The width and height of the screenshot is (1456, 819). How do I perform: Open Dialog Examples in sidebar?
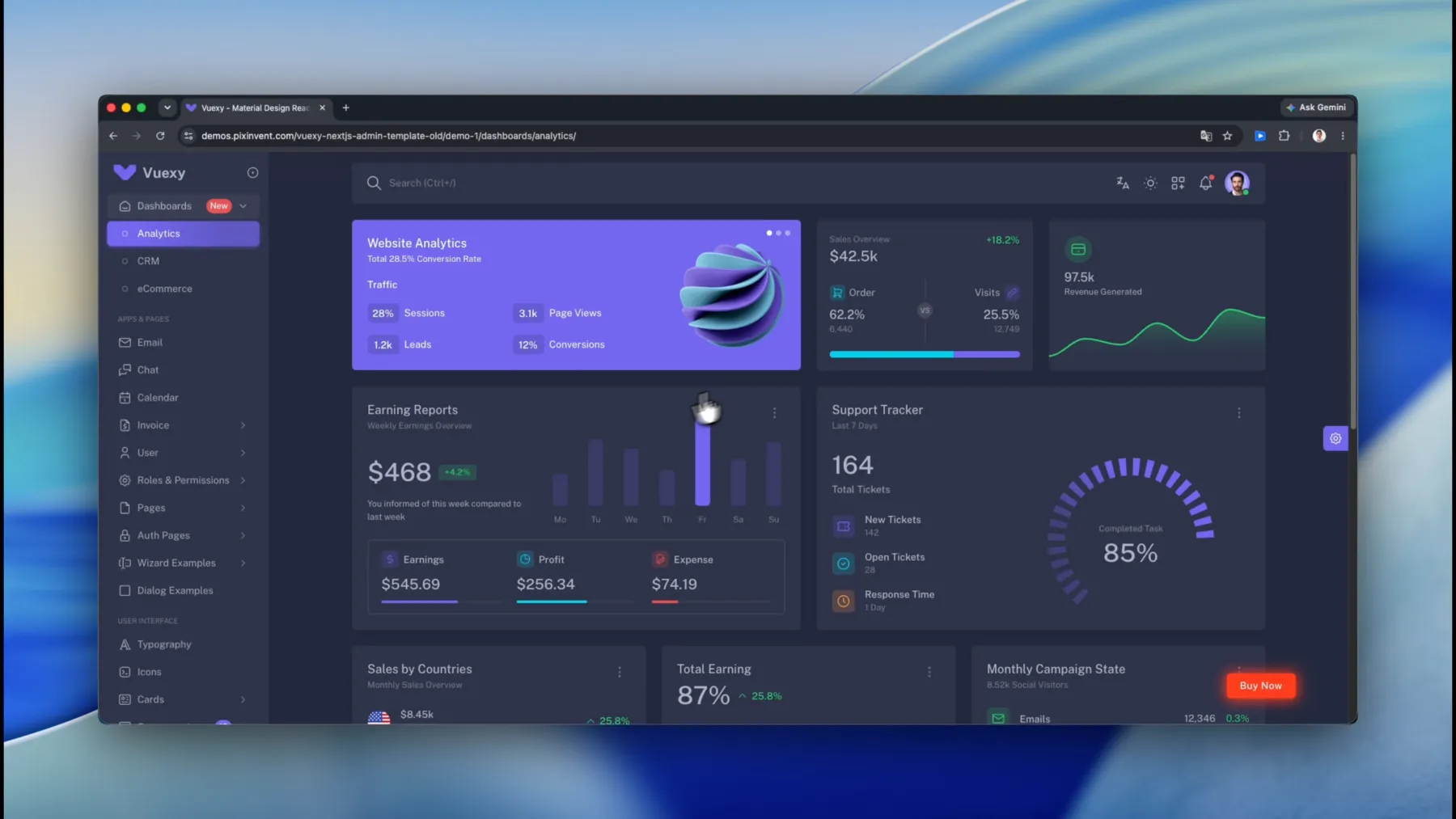click(183, 591)
